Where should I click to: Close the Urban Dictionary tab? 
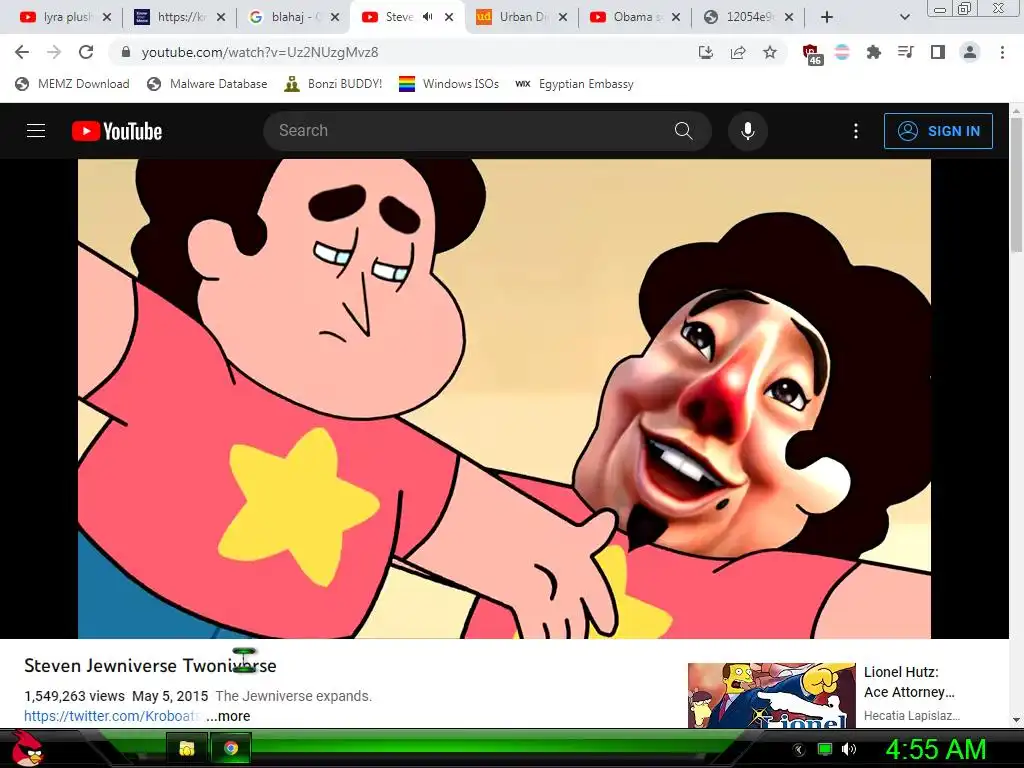563,17
